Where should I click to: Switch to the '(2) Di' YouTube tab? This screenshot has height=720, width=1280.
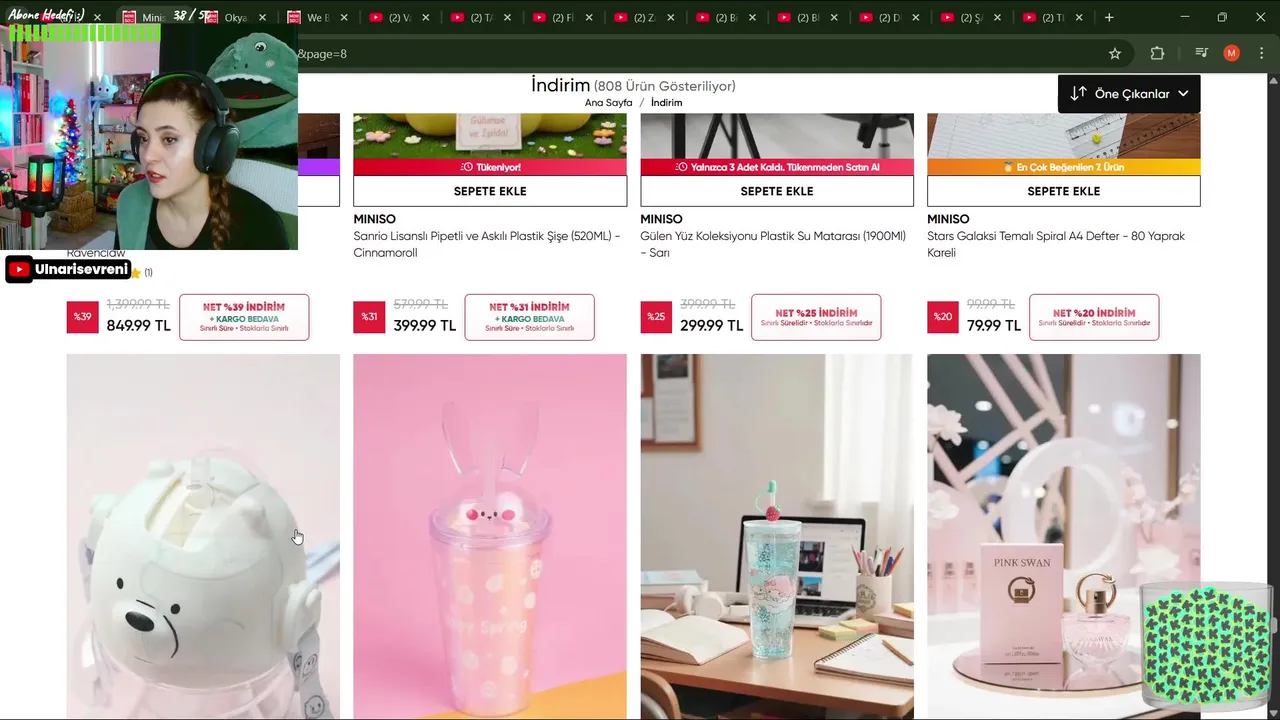pos(890,18)
